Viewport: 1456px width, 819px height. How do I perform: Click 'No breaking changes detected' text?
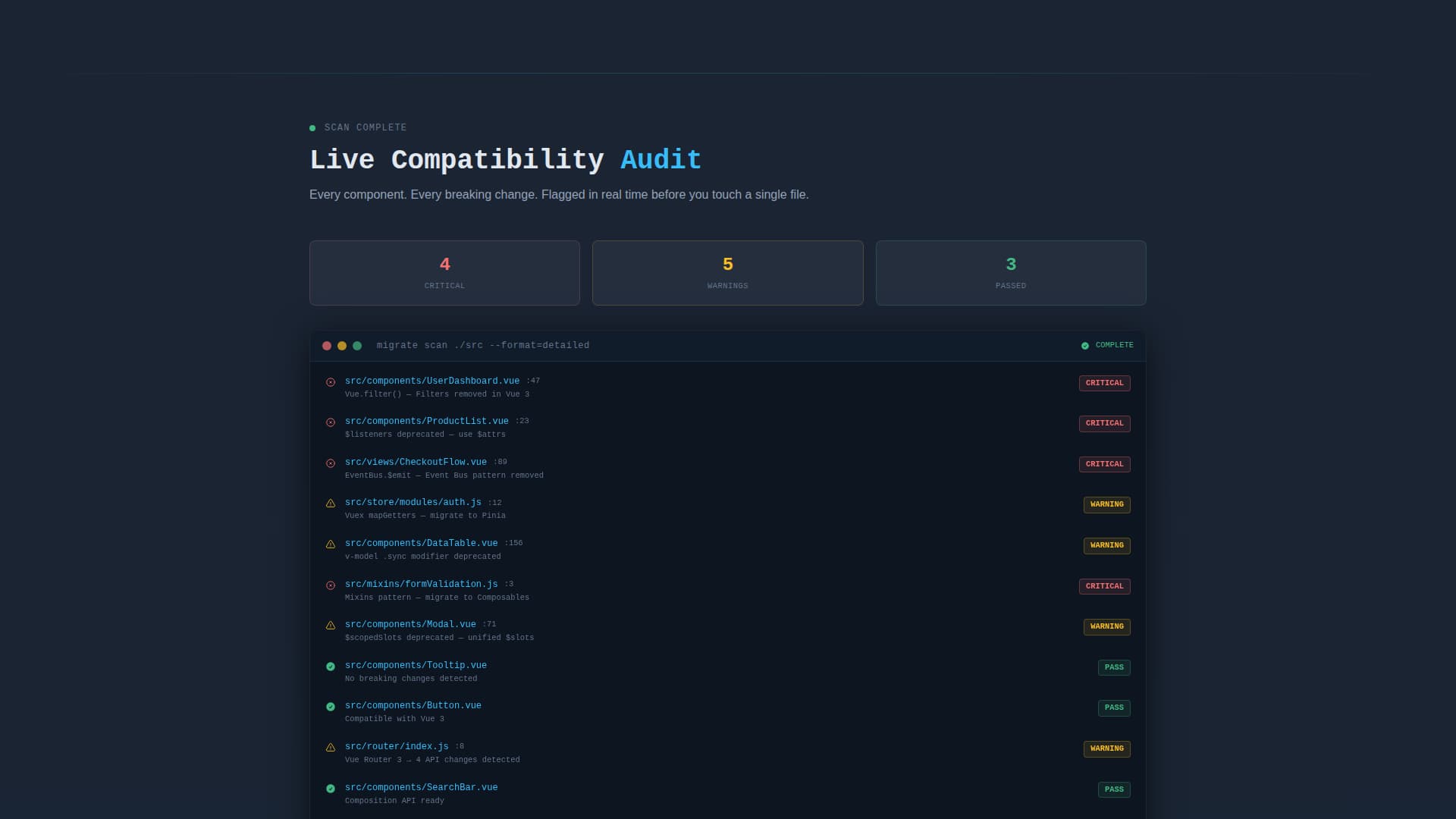click(x=411, y=679)
